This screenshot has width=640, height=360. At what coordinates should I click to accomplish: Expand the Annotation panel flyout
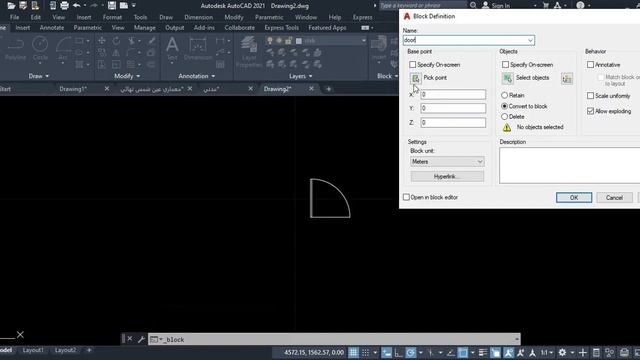click(x=196, y=76)
